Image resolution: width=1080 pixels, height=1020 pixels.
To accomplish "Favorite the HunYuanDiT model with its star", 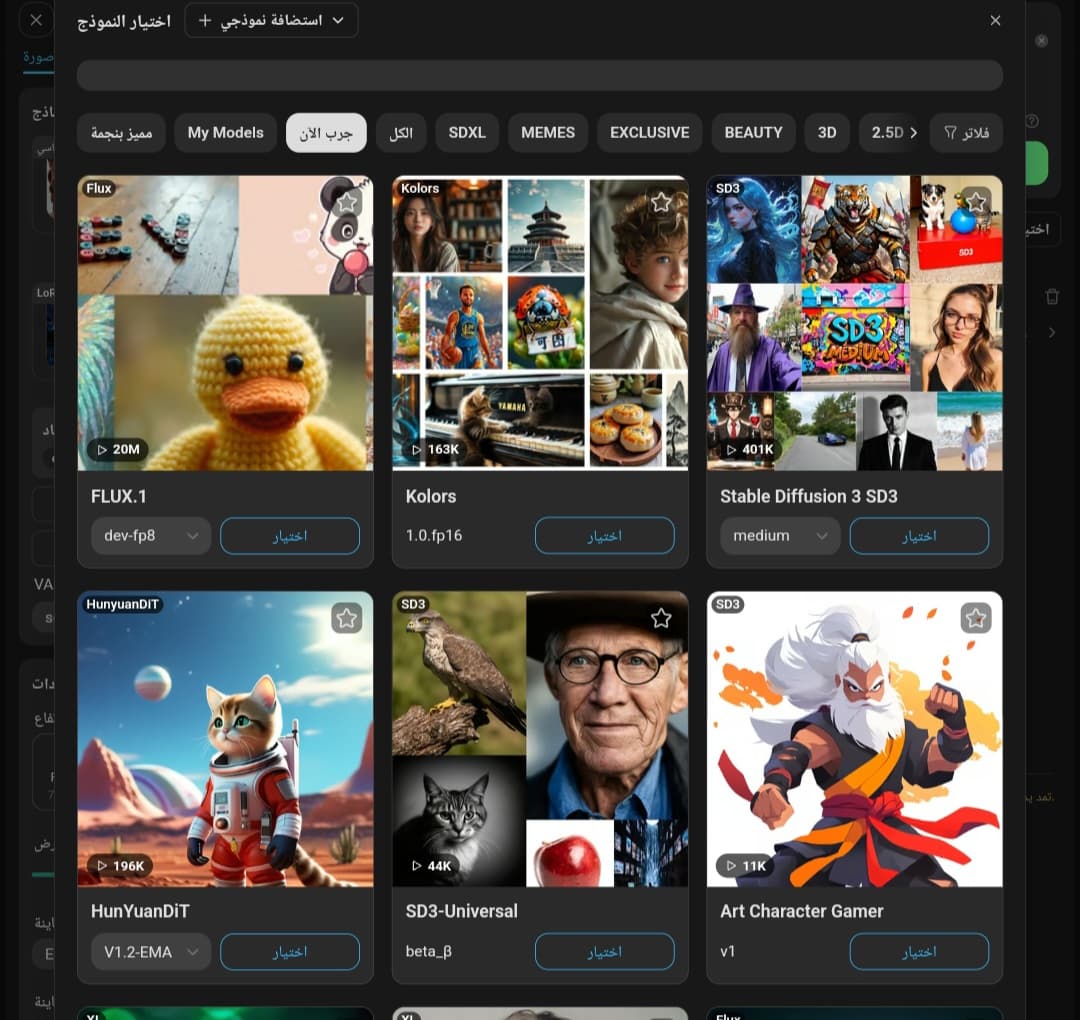I will [x=346, y=618].
